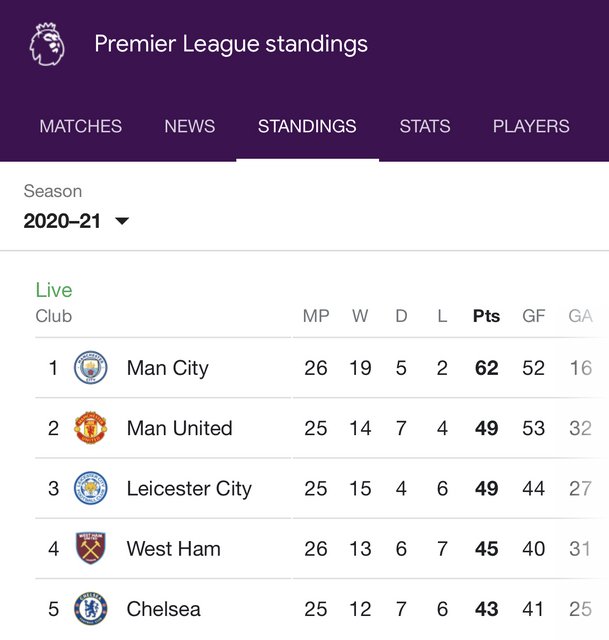This screenshot has height=640, width=609.
Task: Click the Leicester City club crest
Action: [x=91, y=489]
